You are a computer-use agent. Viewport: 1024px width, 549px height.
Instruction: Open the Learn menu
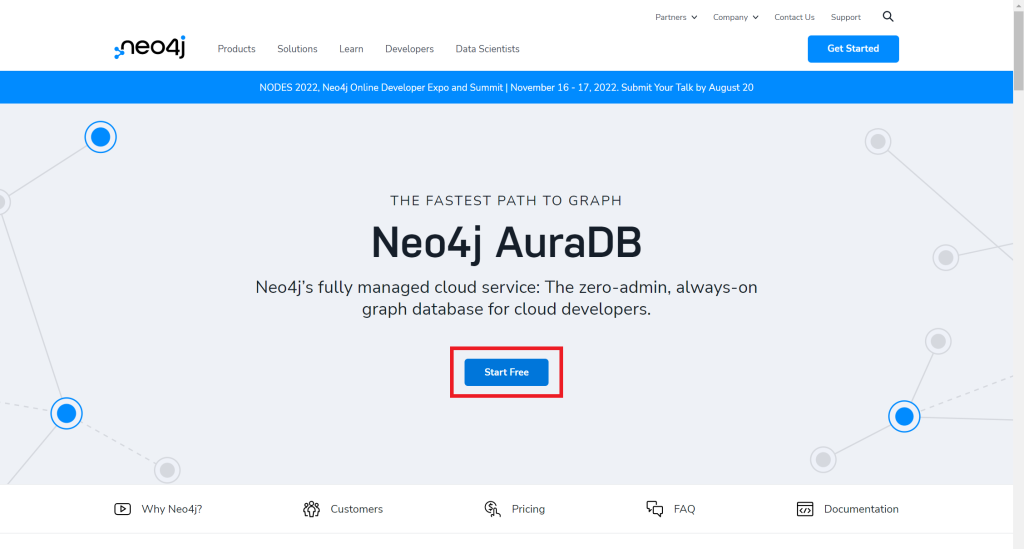tap(351, 49)
